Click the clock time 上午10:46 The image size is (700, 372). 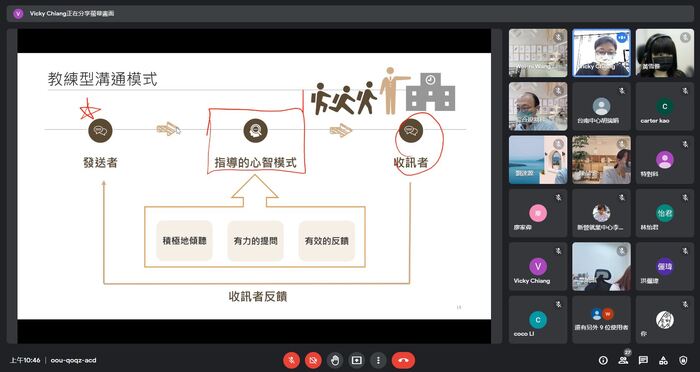pyautogui.click(x=25, y=360)
